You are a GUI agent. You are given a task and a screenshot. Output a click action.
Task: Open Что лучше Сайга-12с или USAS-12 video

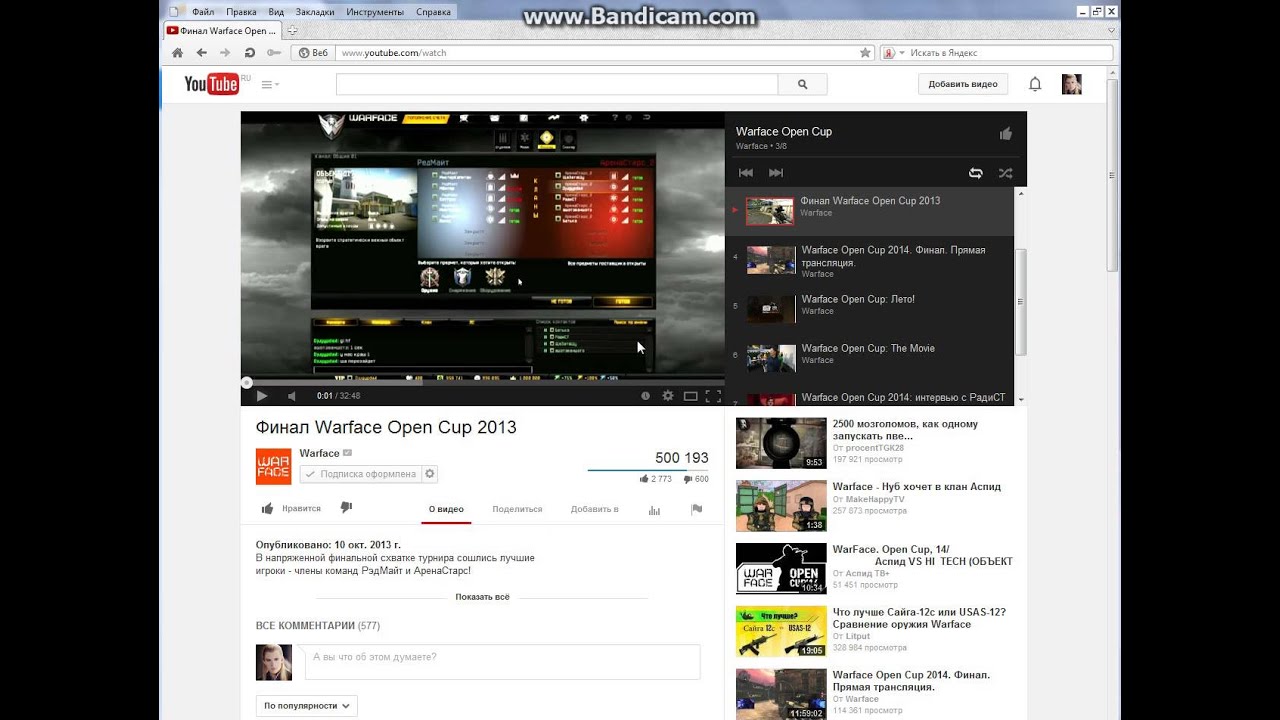pyautogui.click(x=919, y=618)
